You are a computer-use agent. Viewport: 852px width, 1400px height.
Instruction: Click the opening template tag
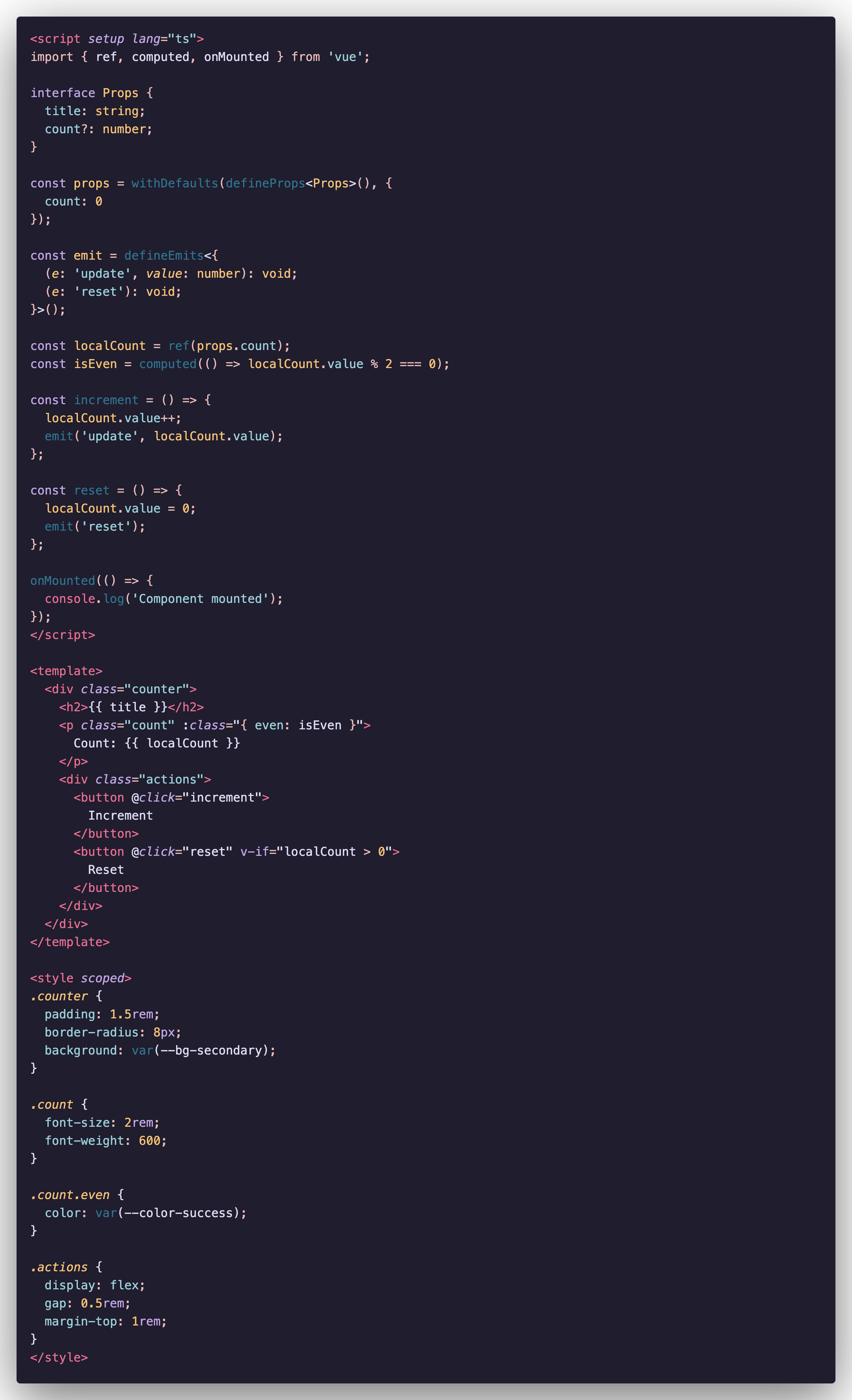(66, 671)
